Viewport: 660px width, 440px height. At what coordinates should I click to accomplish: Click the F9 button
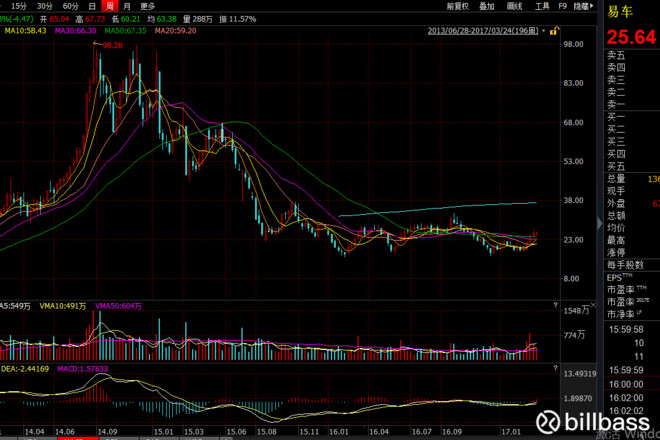(x=565, y=5)
